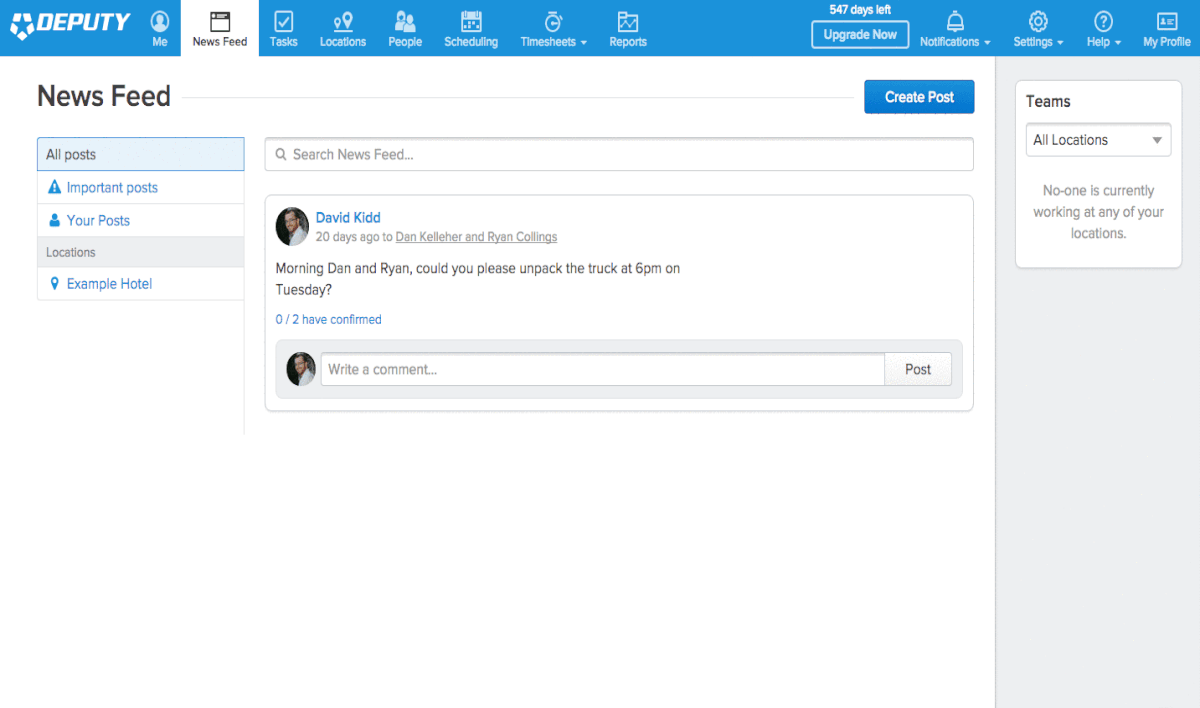Open the Reports chart icon
This screenshot has width=1200, height=708.
pyautogui.click(x=628, y=22)
